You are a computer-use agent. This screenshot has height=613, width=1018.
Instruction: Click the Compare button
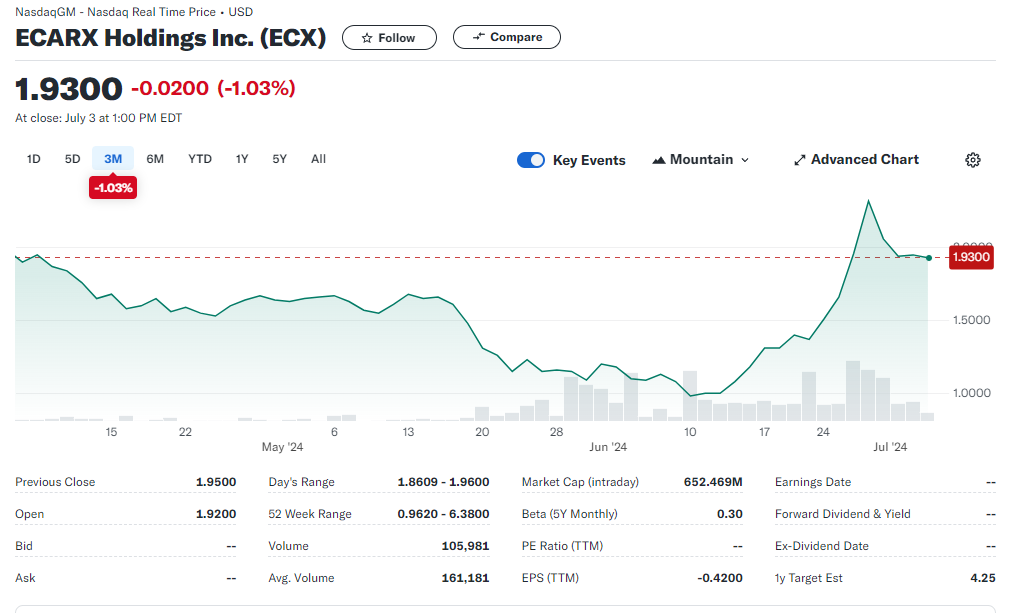pyautogui.click(x=506, y=37)
